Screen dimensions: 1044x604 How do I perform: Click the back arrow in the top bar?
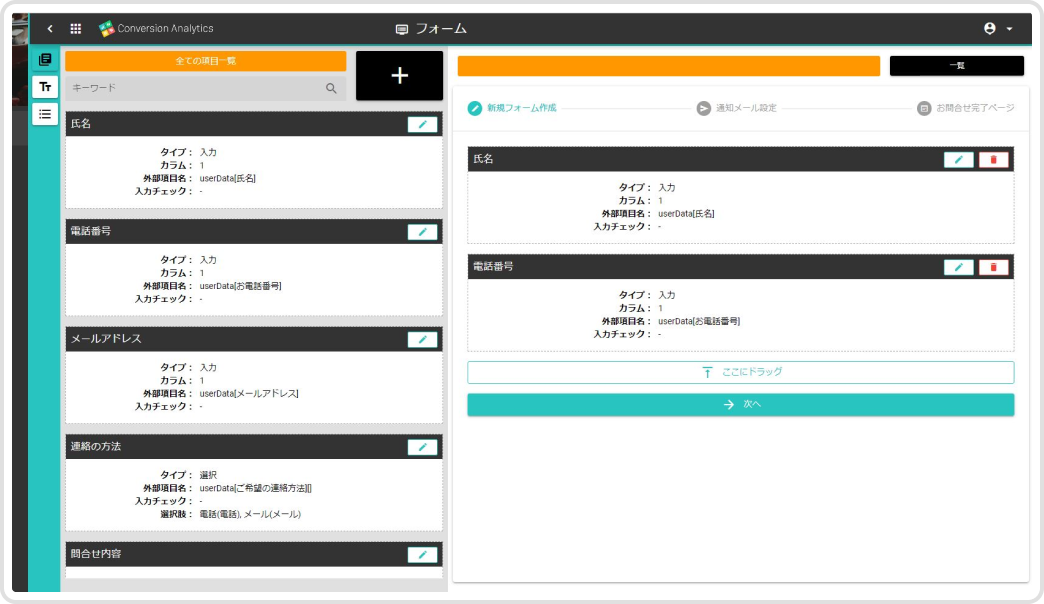pyautogui.click(x=50, y=29)
